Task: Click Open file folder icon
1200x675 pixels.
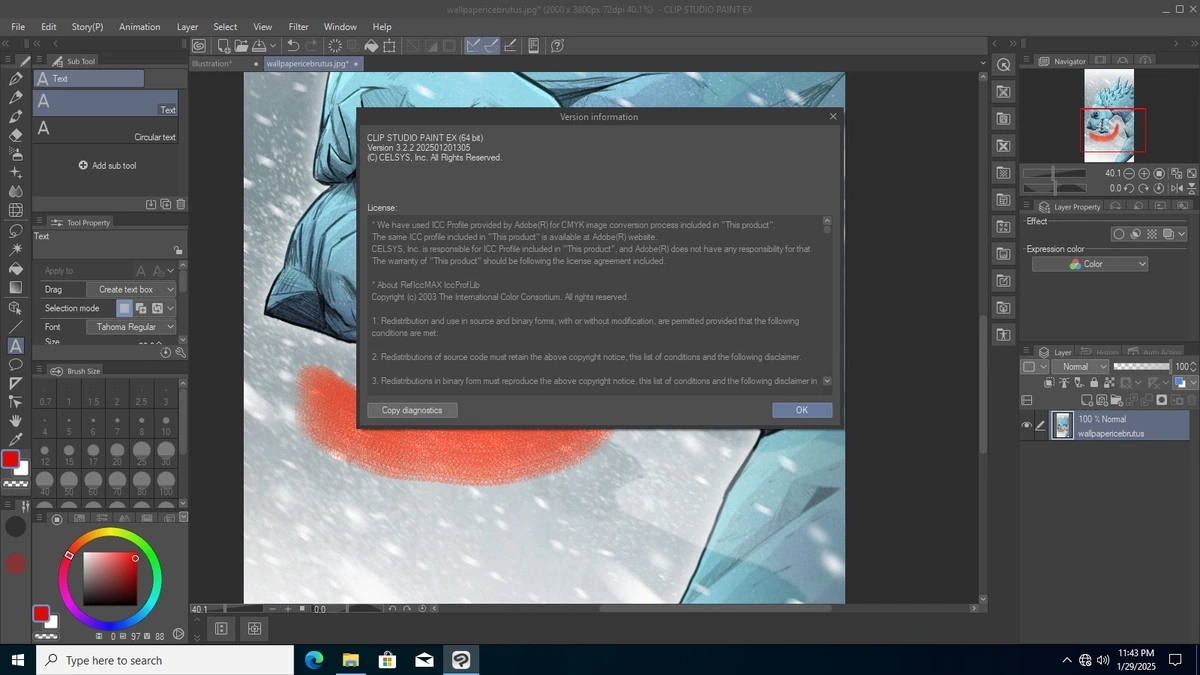Action: [241, 45]
